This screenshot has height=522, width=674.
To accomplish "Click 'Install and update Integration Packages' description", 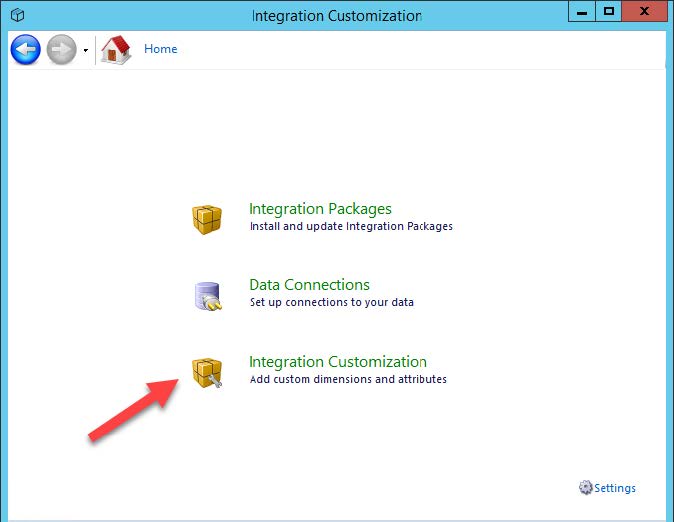I will point(350,227).
